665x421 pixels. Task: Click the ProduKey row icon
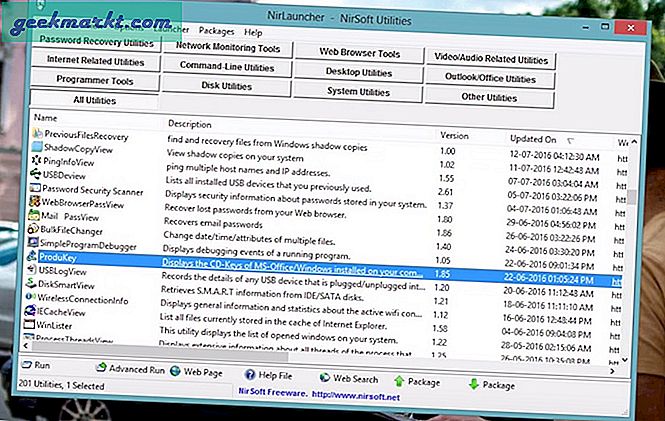[32, 256]
